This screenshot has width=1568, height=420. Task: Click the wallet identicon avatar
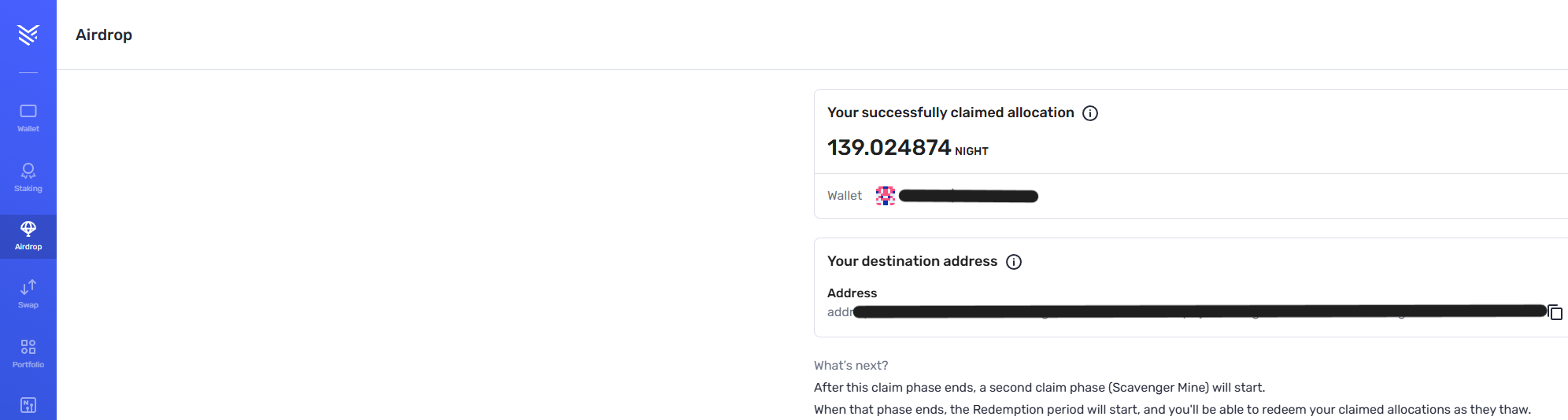pyautogui.click(x=886, y=196)
